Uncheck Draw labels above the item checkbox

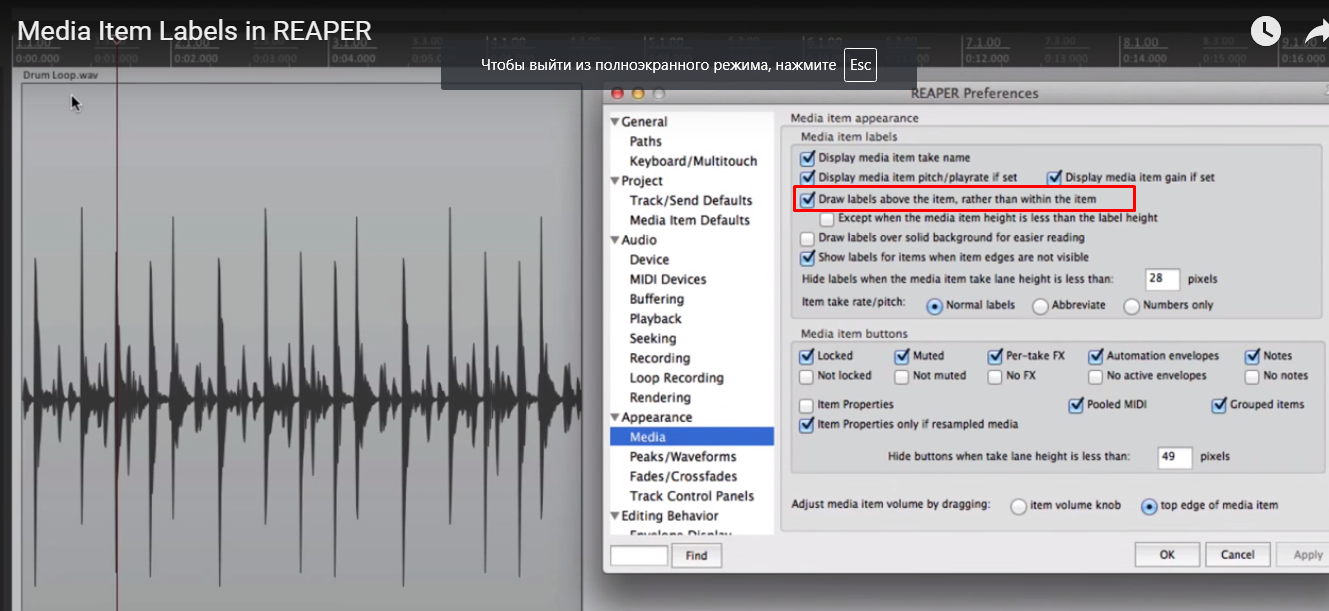pyautogui.click(x=808, y=199)
